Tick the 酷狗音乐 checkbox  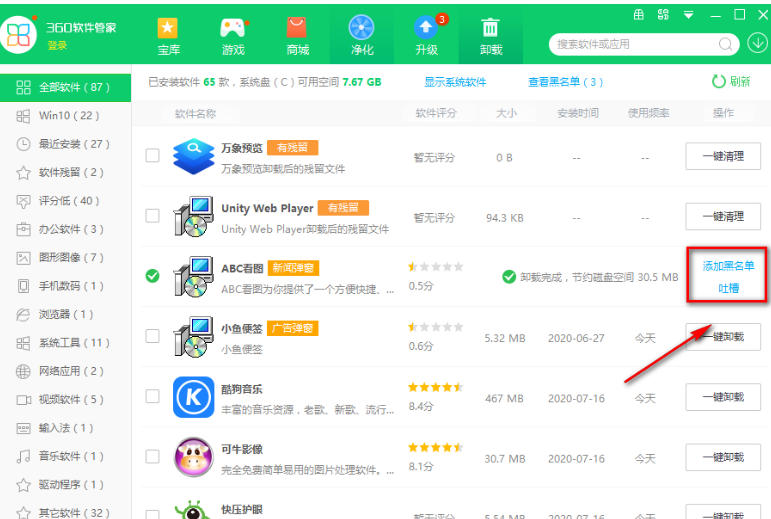tap(152, 396)
